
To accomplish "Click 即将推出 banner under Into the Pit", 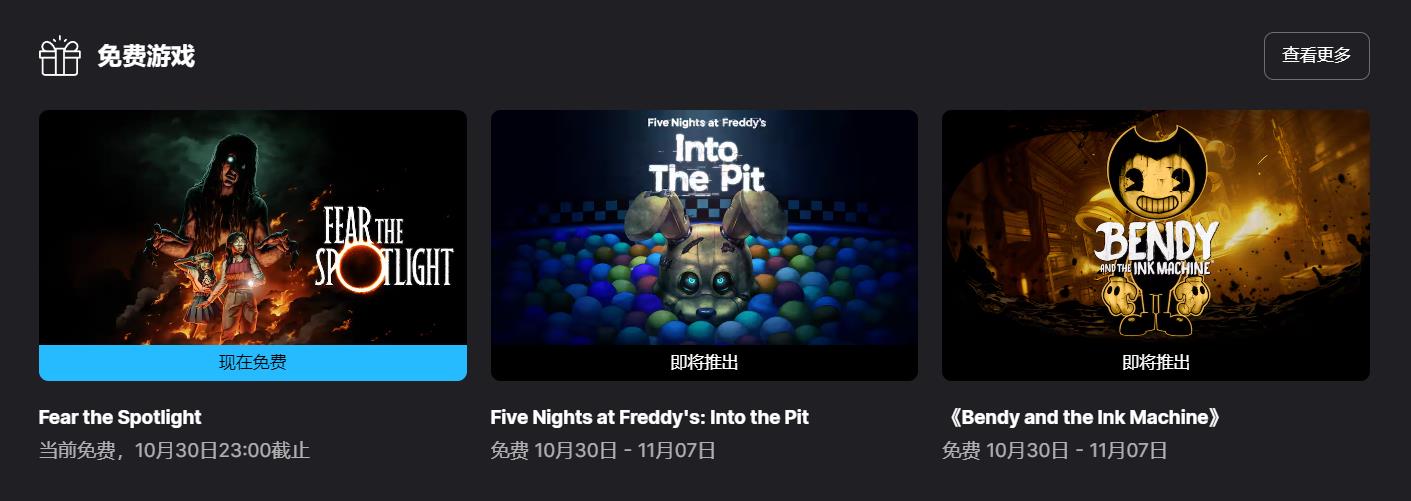I will 704,363.
